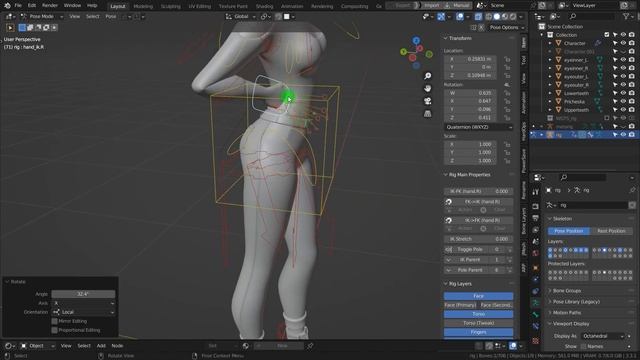Toggle X-ray view icon in header

478,17
